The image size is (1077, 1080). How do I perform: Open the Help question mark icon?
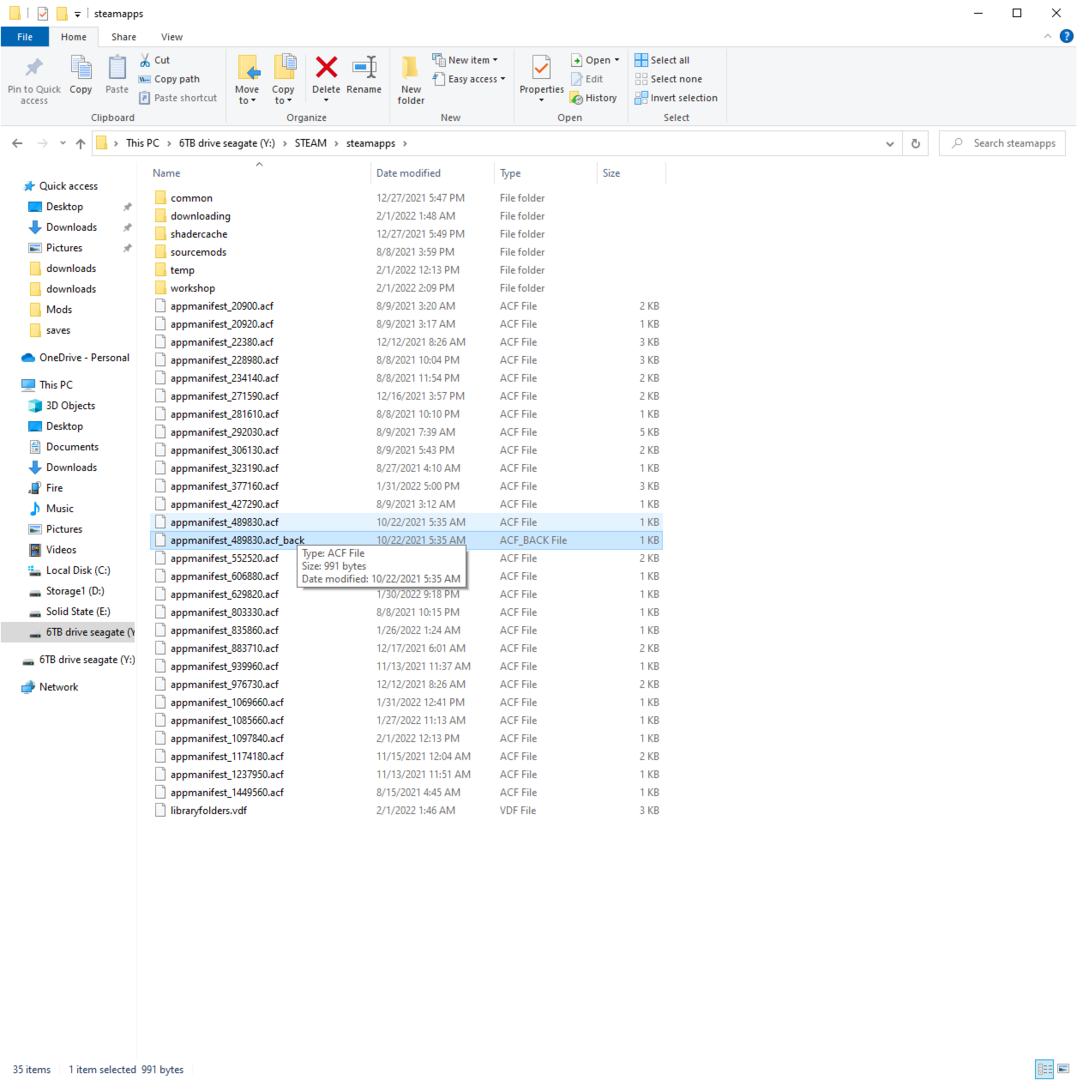[1066, 37]
